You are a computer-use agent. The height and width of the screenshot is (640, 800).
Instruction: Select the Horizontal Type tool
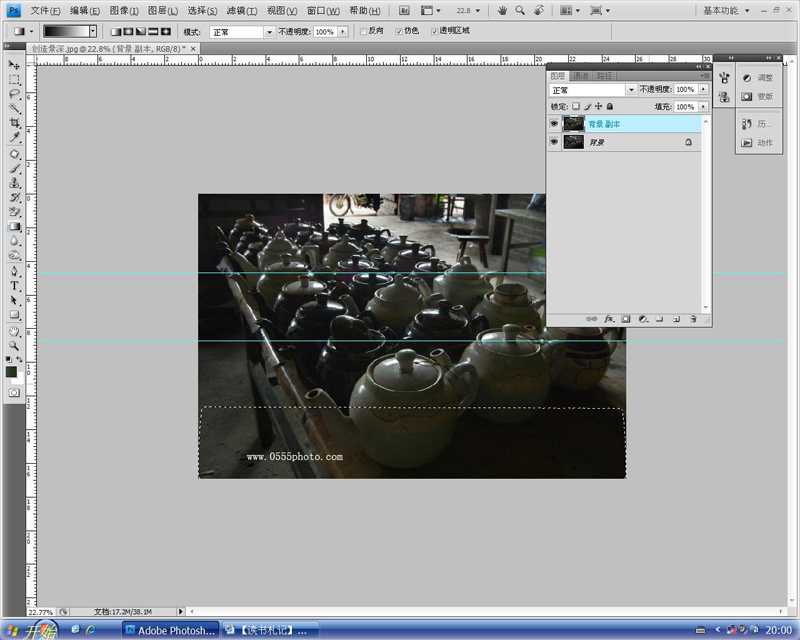(x=15, y=285)
